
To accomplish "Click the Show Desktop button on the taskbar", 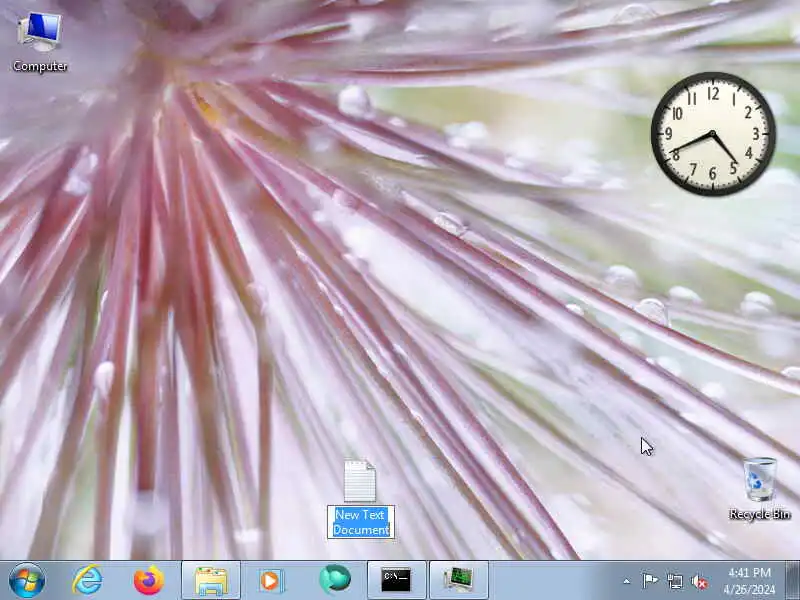I will click(x=792, y=580).
